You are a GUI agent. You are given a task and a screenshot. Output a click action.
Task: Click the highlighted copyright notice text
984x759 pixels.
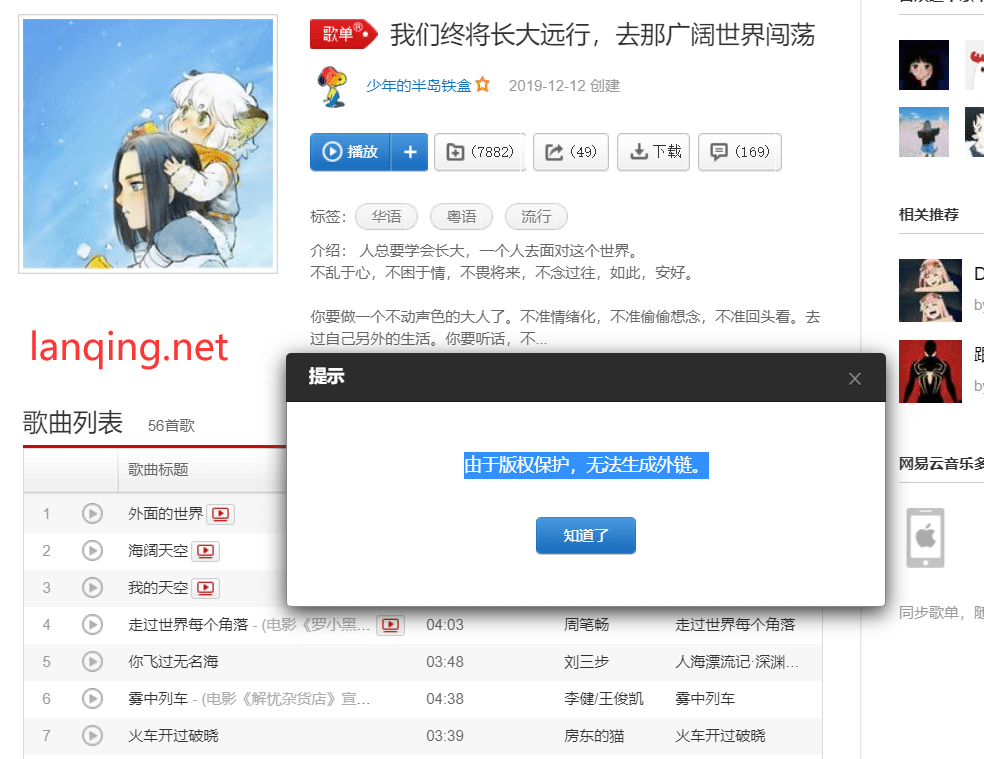pos(585,465)
